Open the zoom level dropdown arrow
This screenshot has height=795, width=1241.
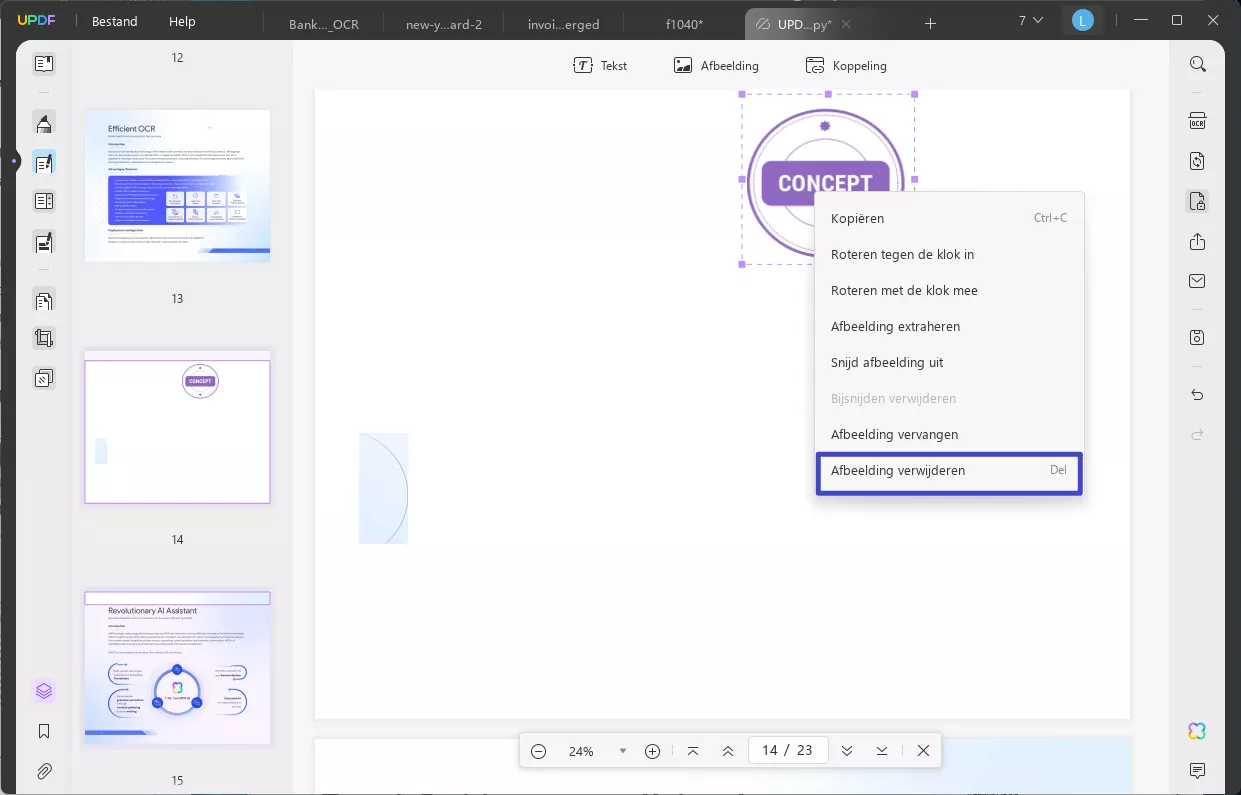[x=623, y=751]
